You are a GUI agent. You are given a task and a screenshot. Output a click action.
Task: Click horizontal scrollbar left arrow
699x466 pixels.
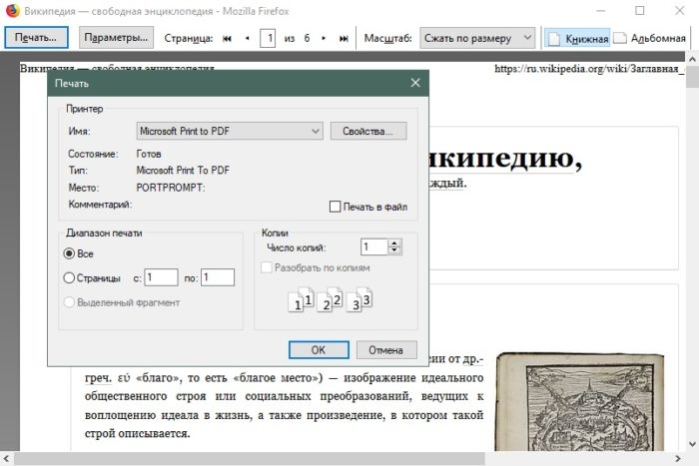6,459
